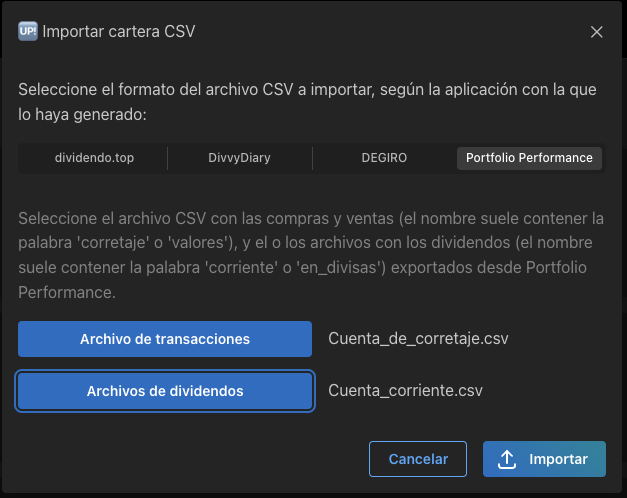
Task: Click the Cuenta_de_corretaje.csv file name
Action: point(418,339)
